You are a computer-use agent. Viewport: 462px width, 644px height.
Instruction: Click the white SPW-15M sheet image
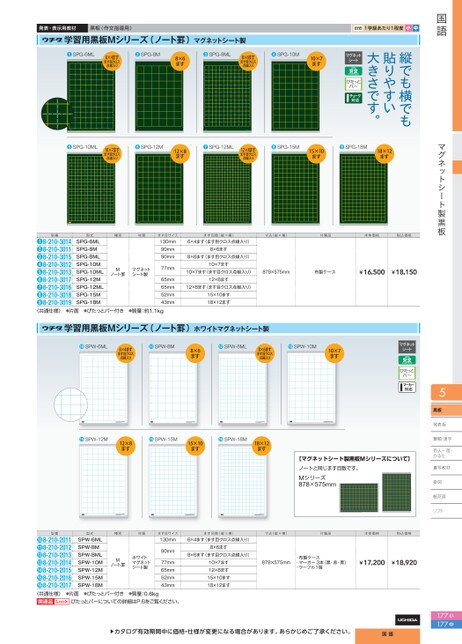[173, 481]
